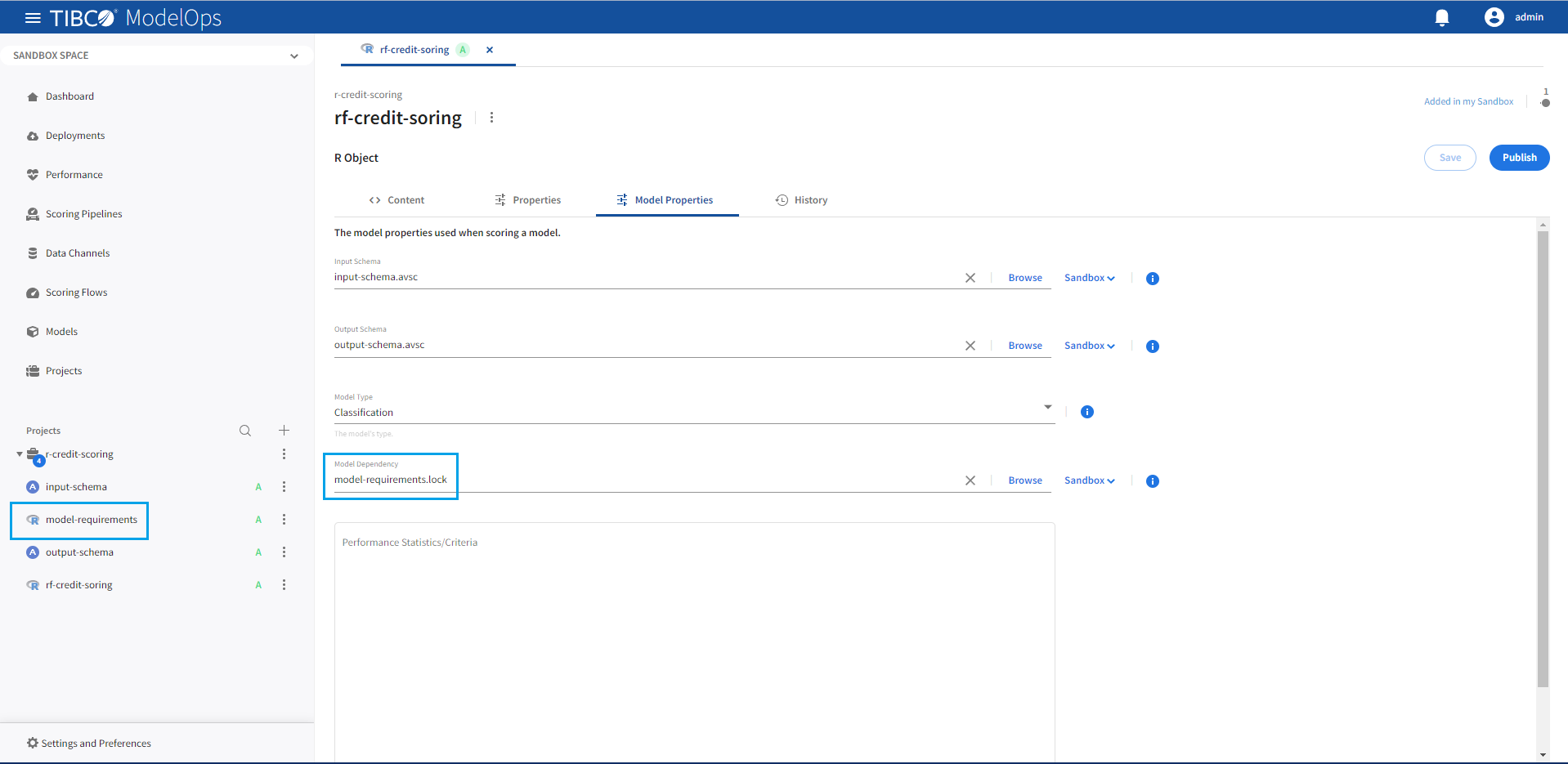Search projects with the magnifier icon

click(x=245, y=431)
